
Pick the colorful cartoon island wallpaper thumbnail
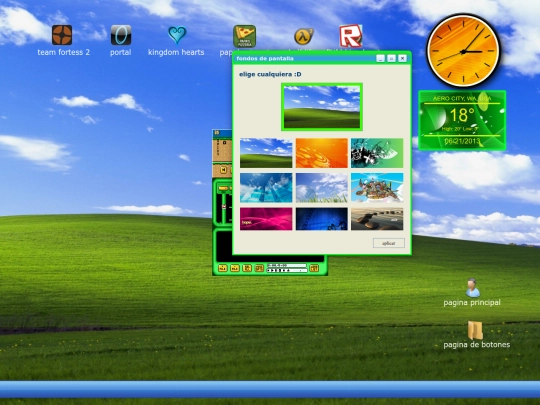click(x=377, y=188)
